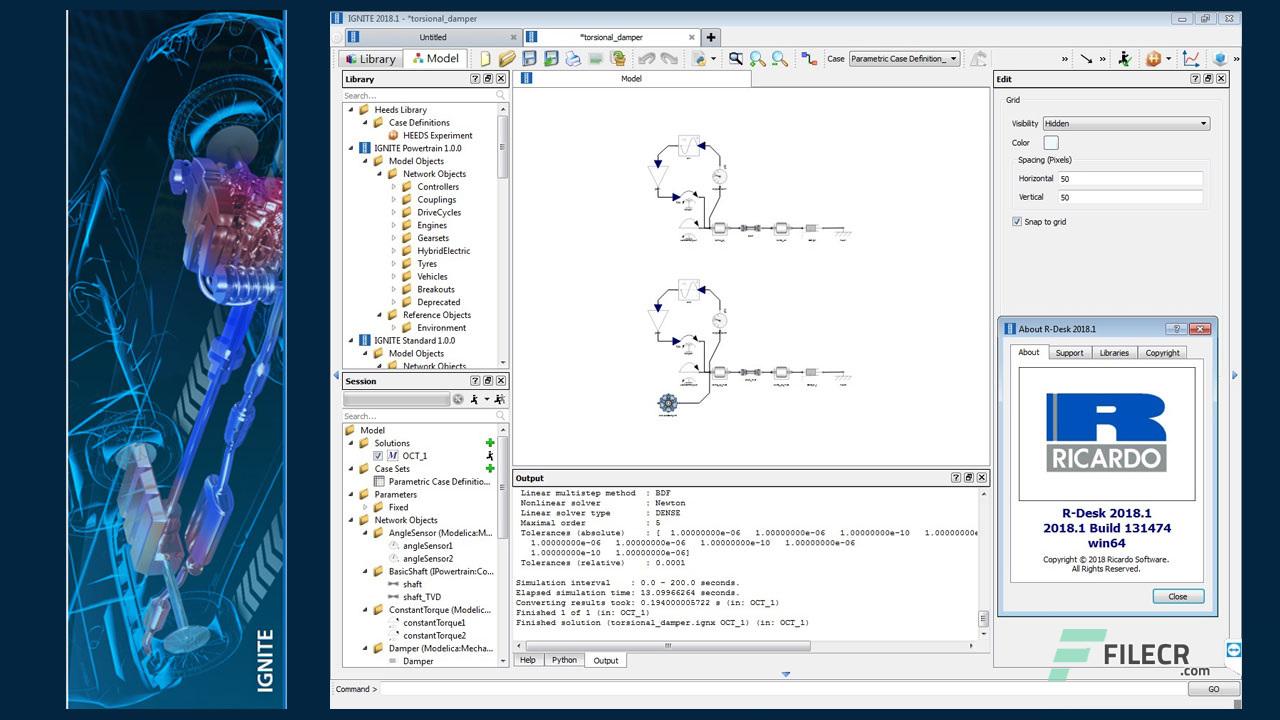1280x720 pixels.
Task: Open the run options dropdown arrow in Session
Action: click(486, 399)
